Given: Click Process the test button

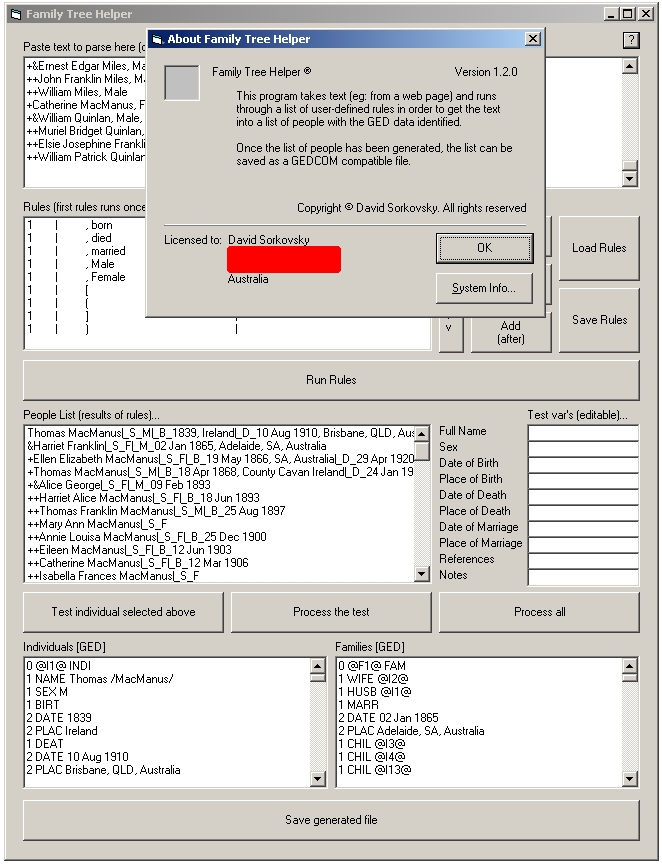Looking at the screenshot, I should 331,612.
